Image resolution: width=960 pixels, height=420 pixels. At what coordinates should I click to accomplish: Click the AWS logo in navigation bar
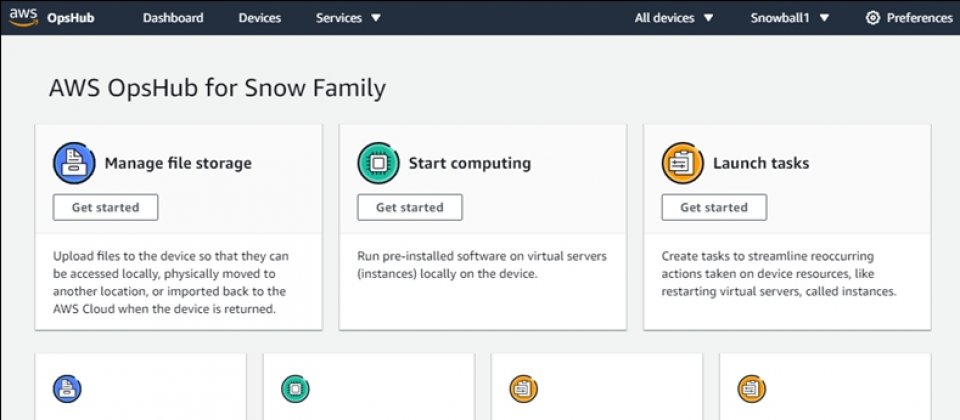coord(23,17)
